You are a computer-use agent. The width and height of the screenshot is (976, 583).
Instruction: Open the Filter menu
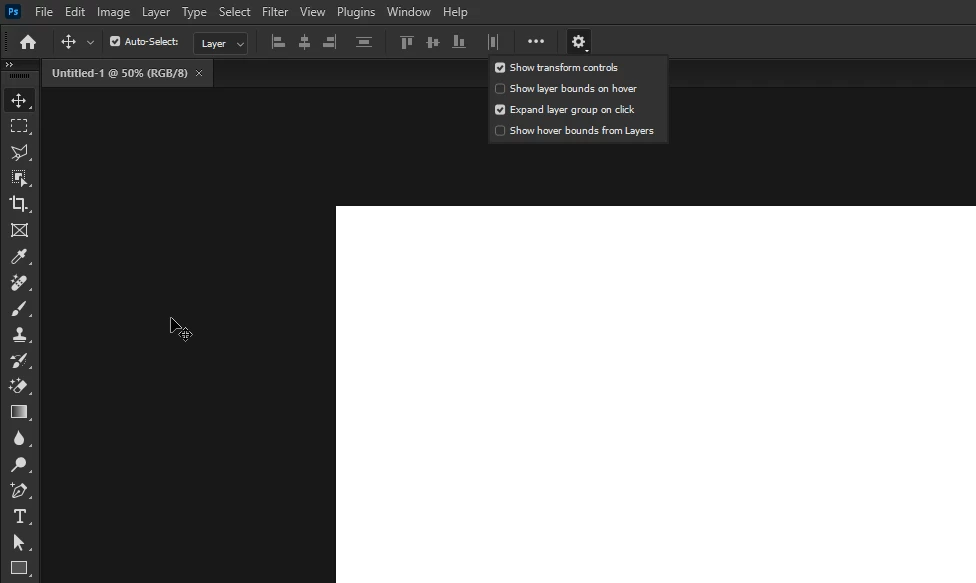[274, 12]
